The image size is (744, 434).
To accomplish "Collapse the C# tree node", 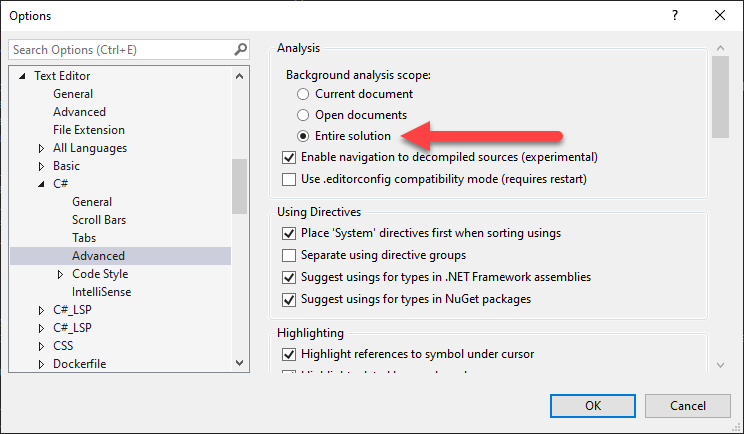I will [x=41, y=184].
